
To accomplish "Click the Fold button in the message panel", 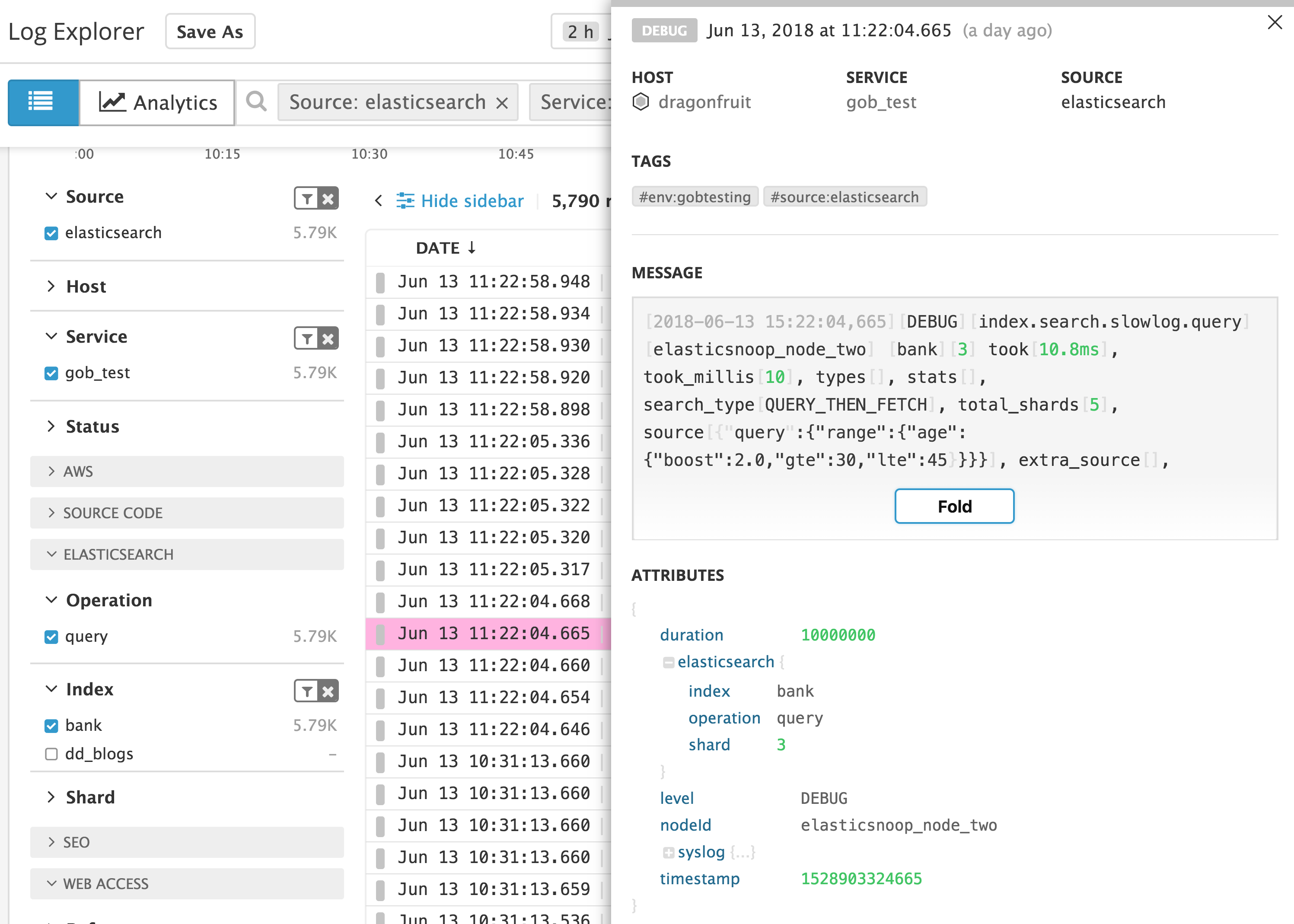I will 954,506.
